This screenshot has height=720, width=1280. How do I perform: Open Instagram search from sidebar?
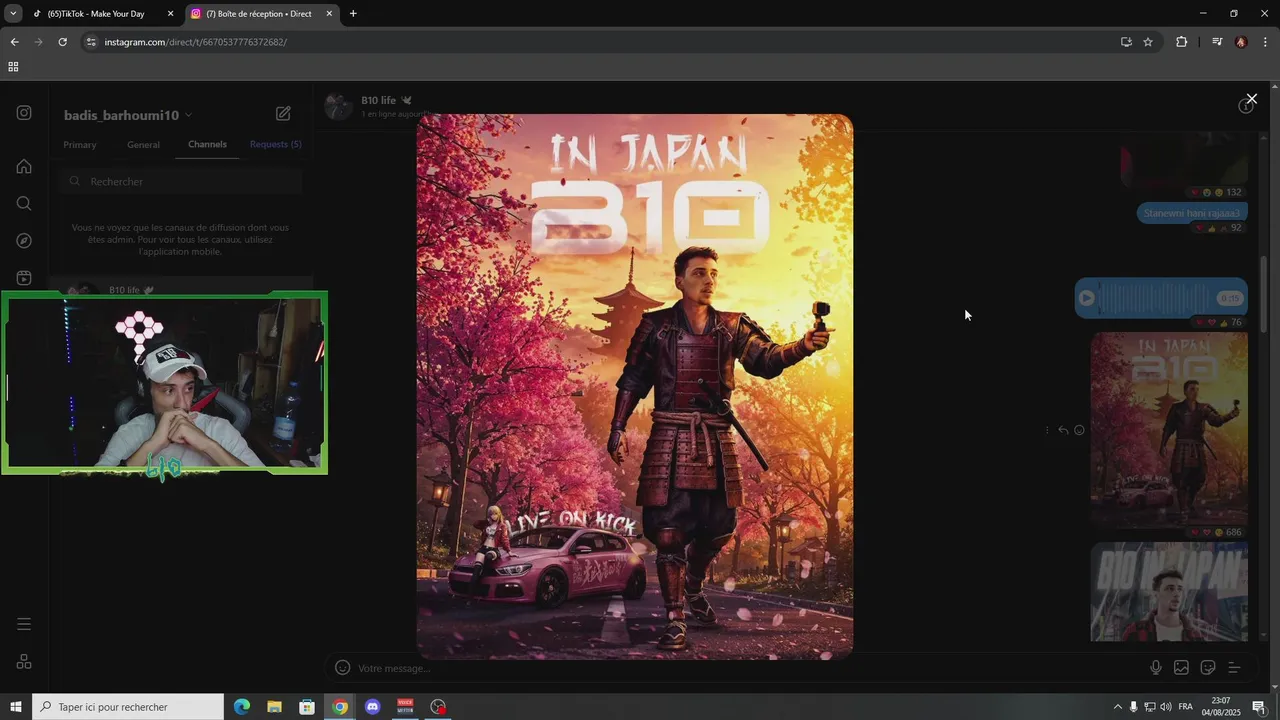pyautogui.click(x=24, y=203)
